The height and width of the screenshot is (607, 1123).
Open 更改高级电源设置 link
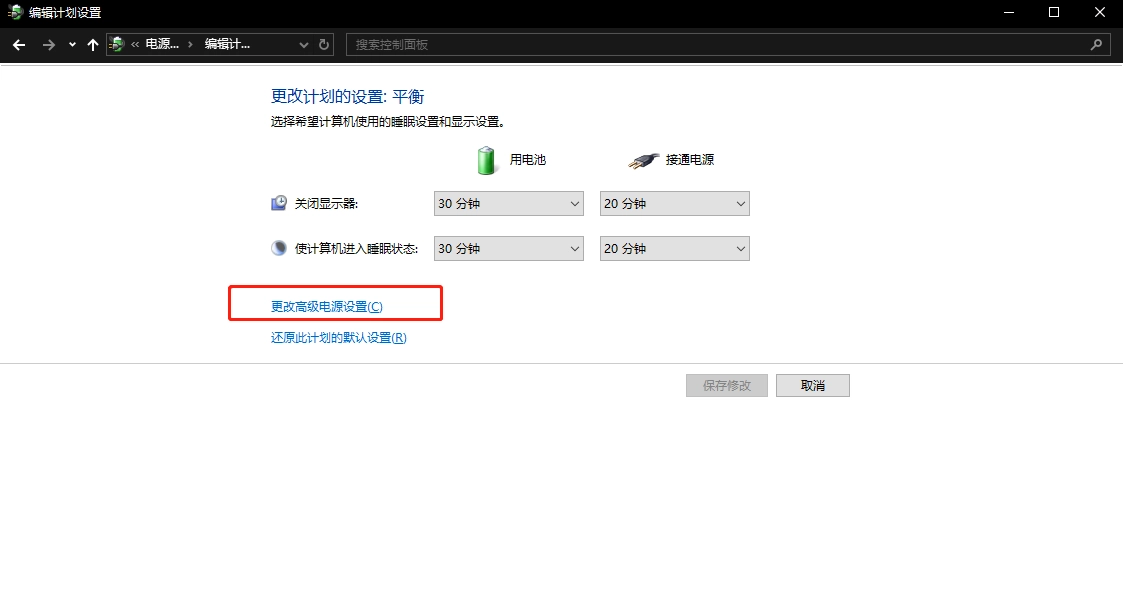(326, 306)
